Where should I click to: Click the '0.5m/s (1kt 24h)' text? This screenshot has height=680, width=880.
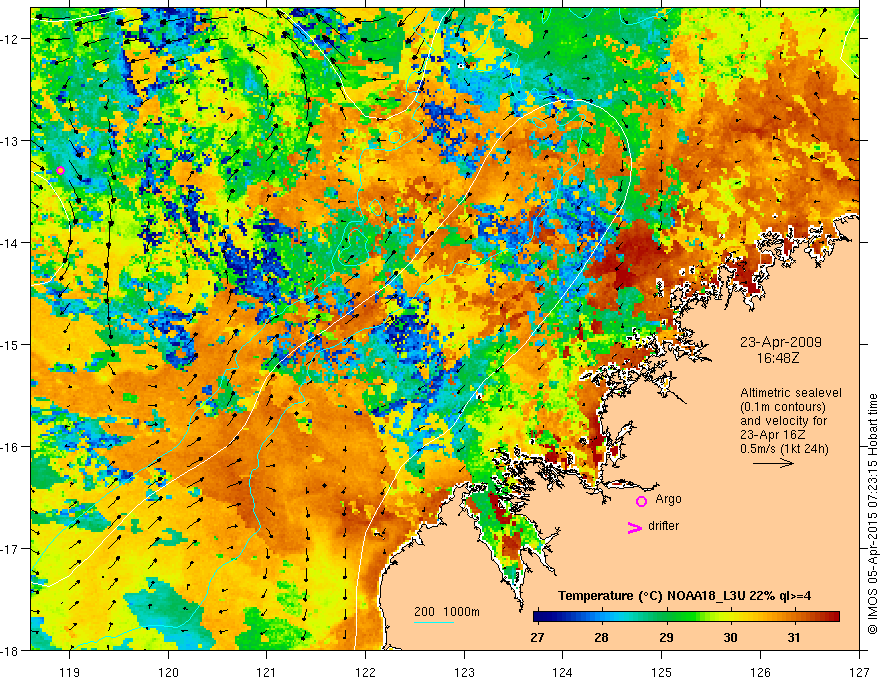(785, 449)
